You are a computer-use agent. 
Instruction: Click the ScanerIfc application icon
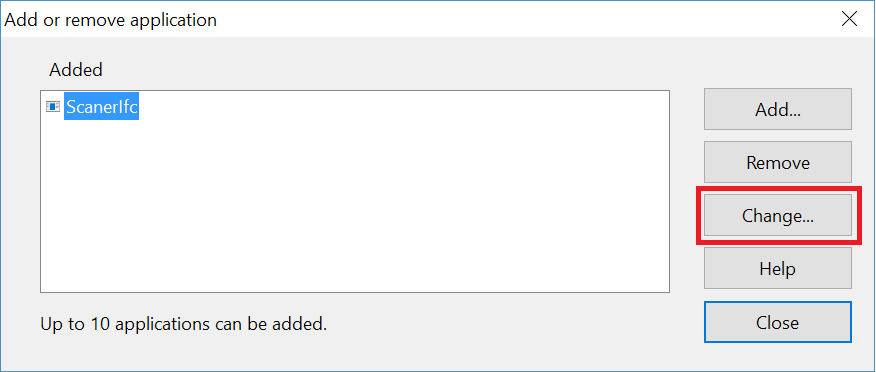pyautogui.click(x=53, y=107)
